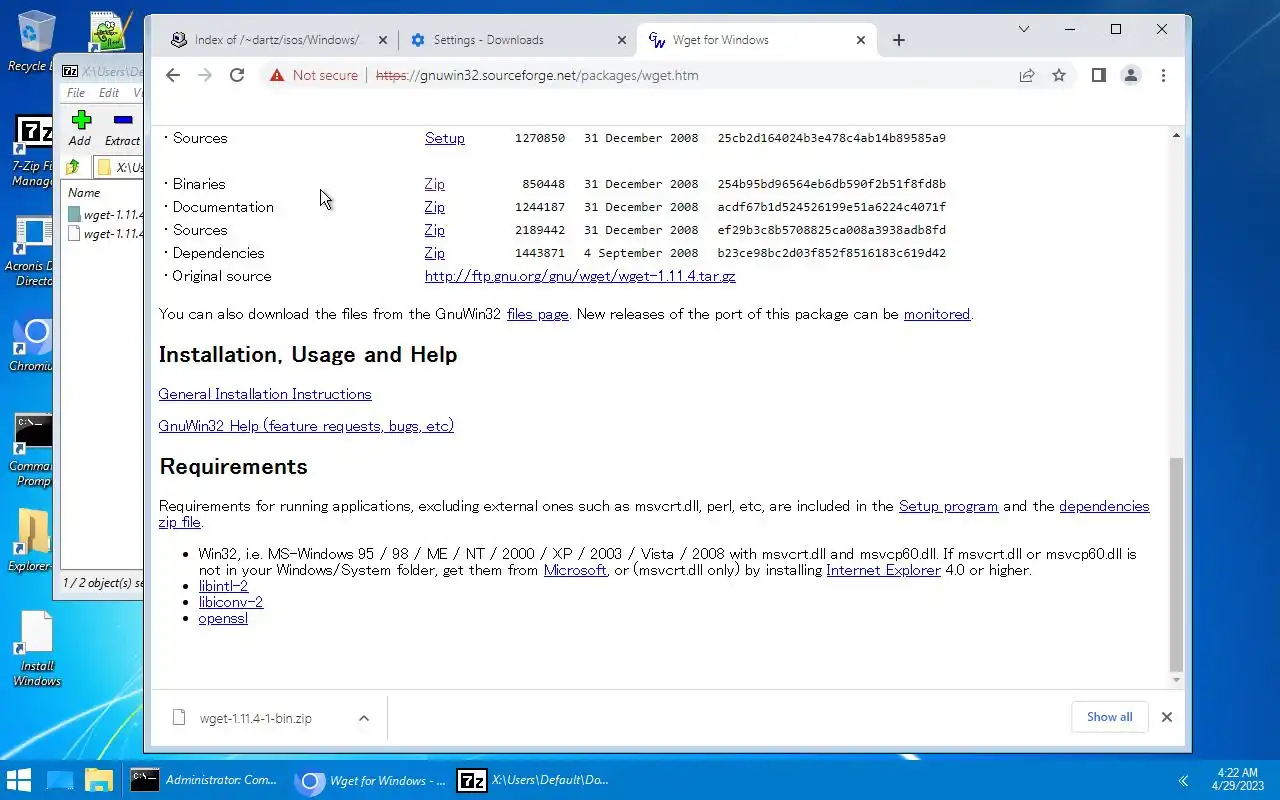The width and height of the screenshot is (1280, 800).
Task: Close the Settings - Downloads tab
Action: (x=621, y=40)
